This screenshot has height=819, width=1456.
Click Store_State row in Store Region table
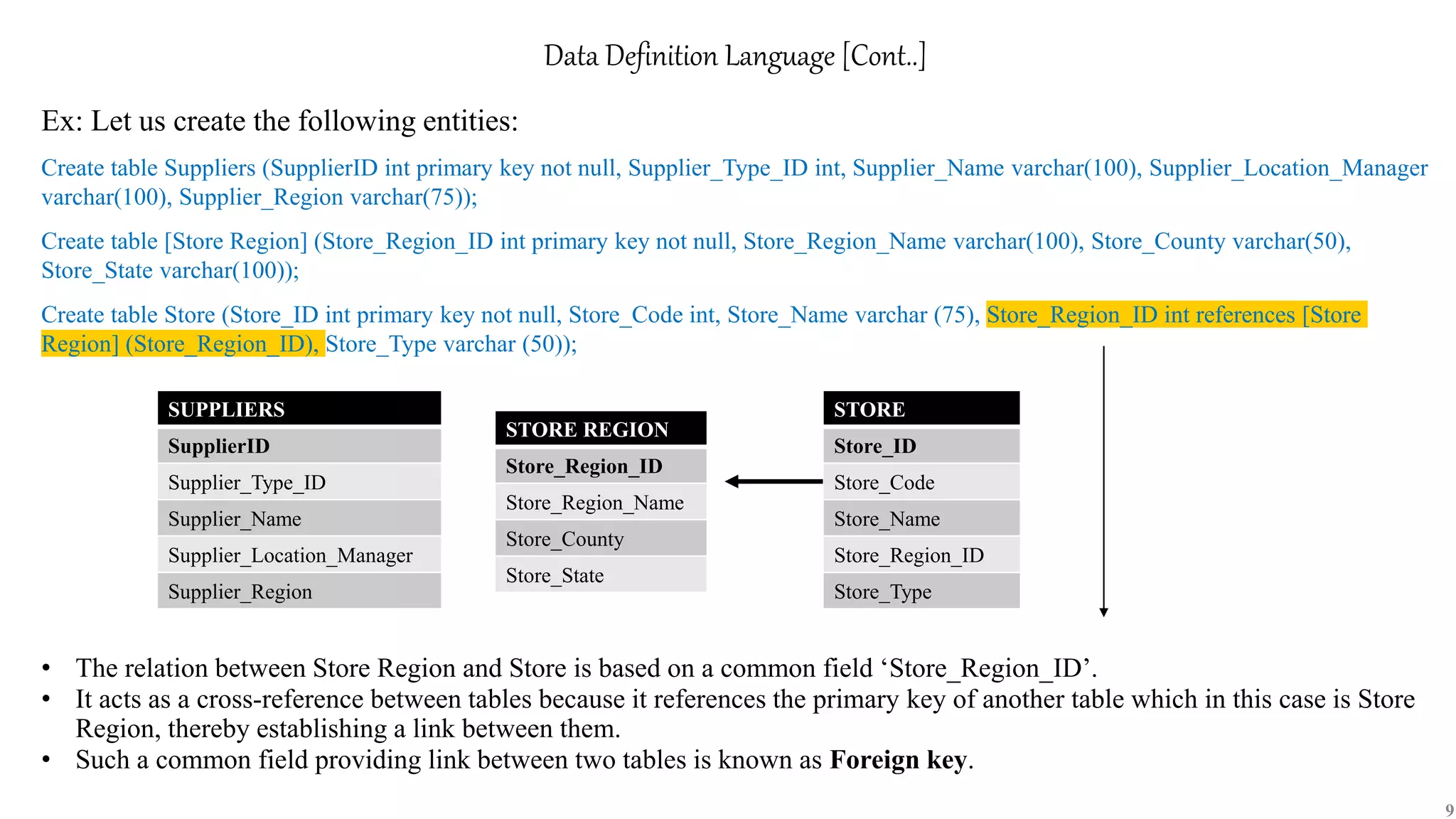(x=600, y=575)
